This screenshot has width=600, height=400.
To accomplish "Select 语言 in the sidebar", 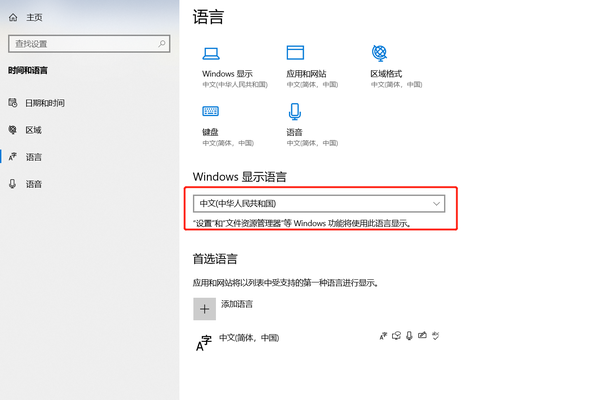I will [x=34, y=157].
